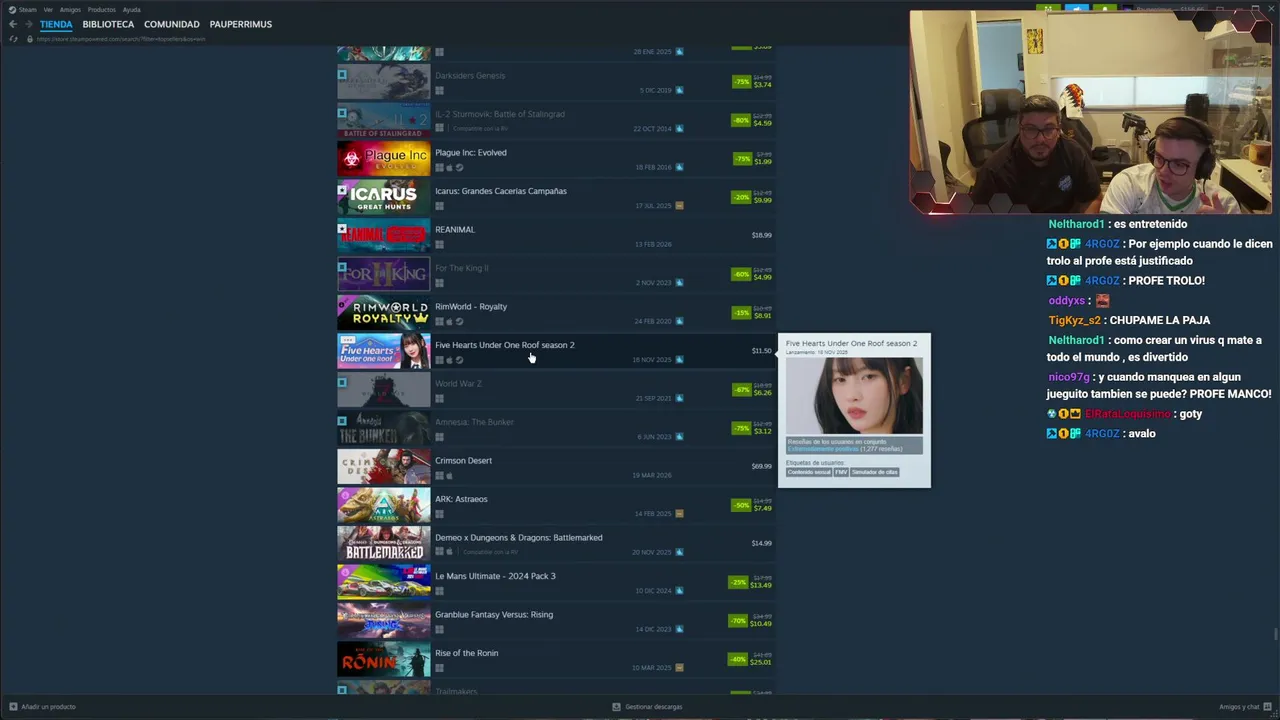
Task: Open the Amigos menu
Action: click(70, 9)
